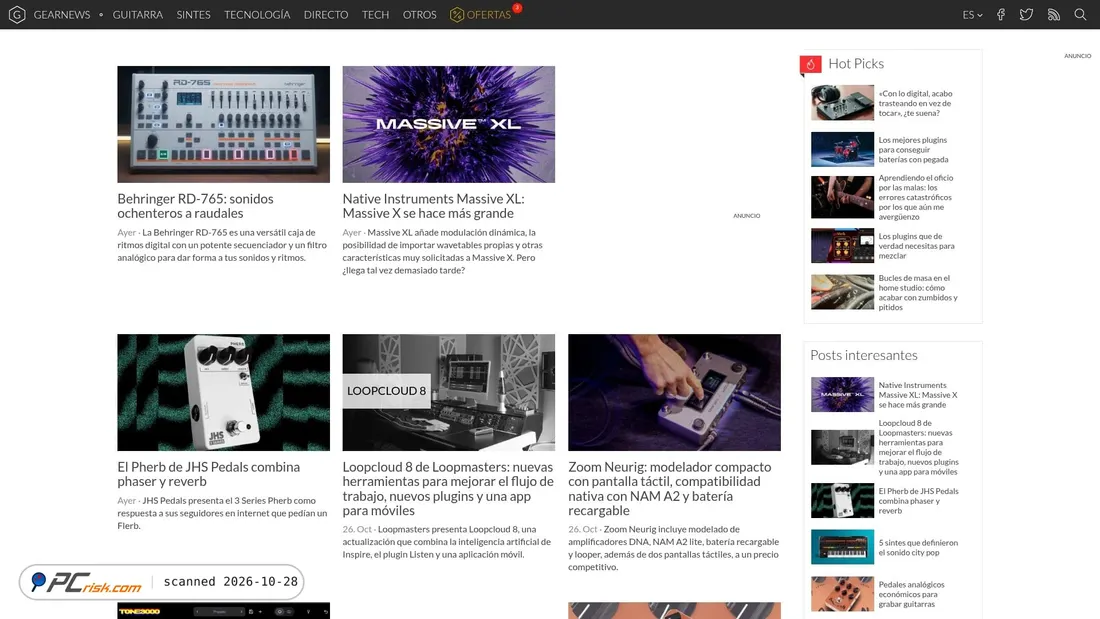Open the SINTES menu
The height and width of the screenshot is (619, 1100).
(x=194, y=15)
